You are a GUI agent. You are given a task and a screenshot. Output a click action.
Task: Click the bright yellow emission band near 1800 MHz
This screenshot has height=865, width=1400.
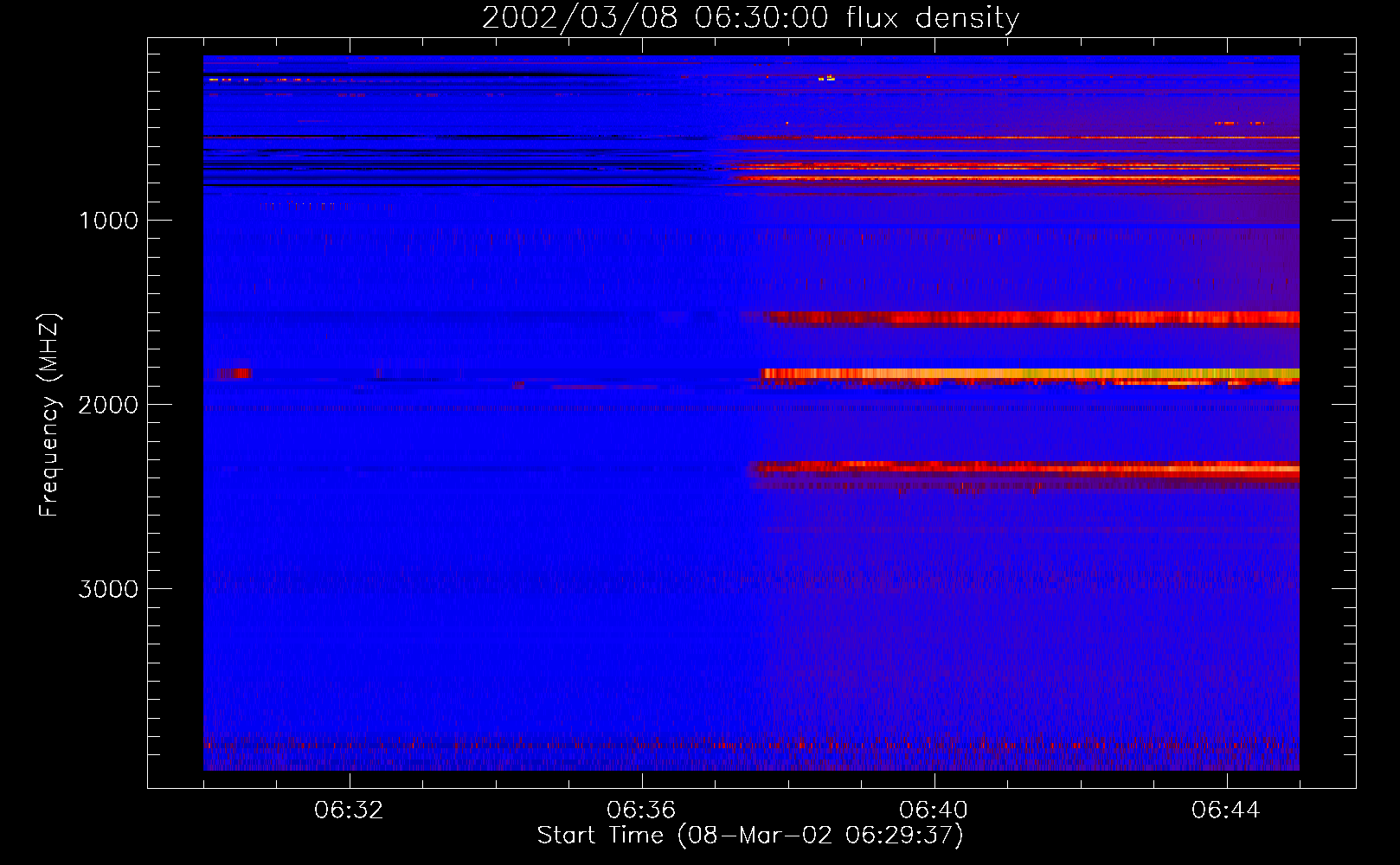pos(1030,374)
